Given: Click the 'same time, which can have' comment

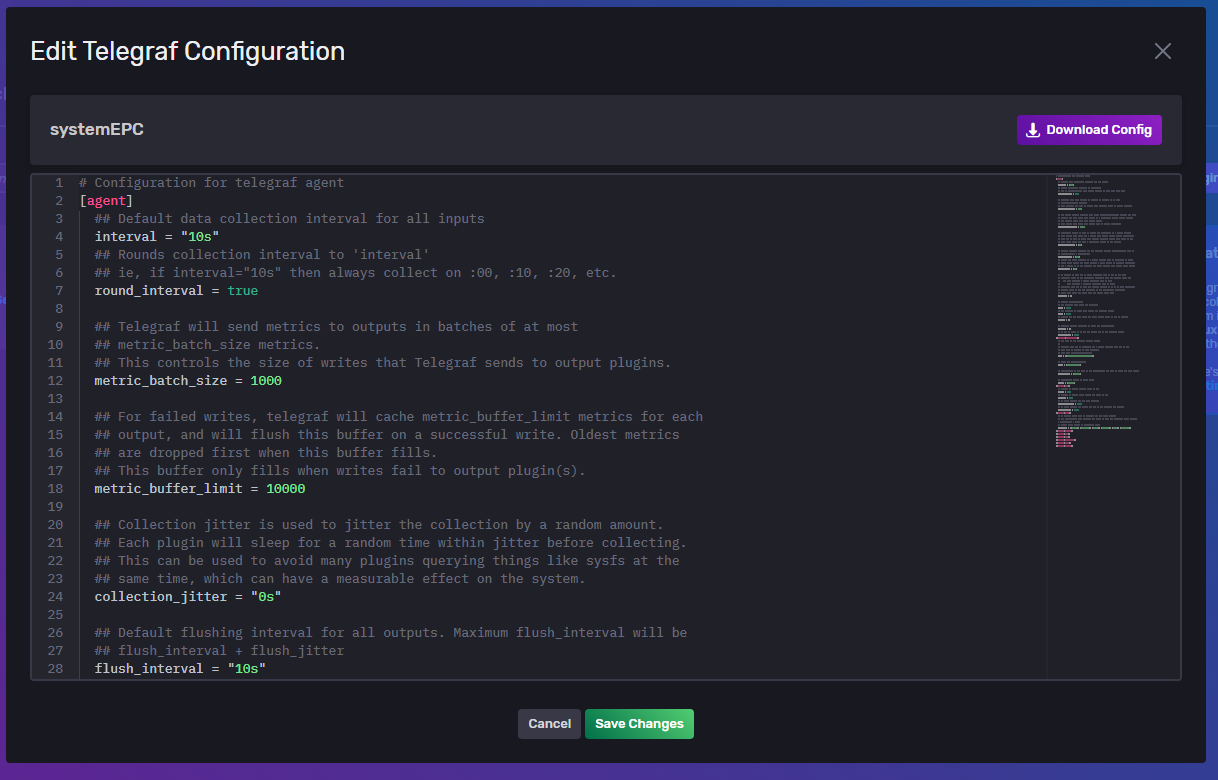Looking at the screenshot, I should (x=340, y=579).
